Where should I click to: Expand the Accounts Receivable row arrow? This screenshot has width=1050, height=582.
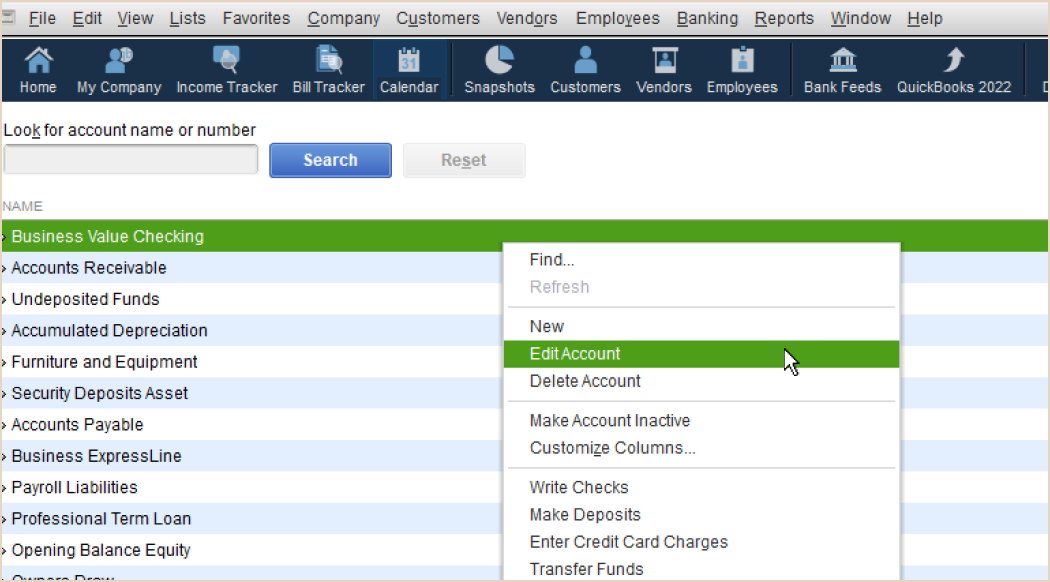coord(5,268)
